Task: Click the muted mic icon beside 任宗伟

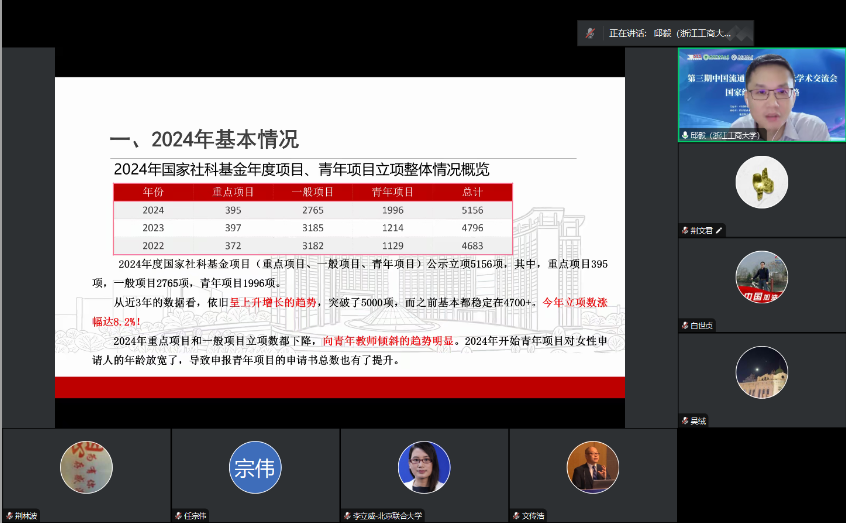Action: [178, 516]
